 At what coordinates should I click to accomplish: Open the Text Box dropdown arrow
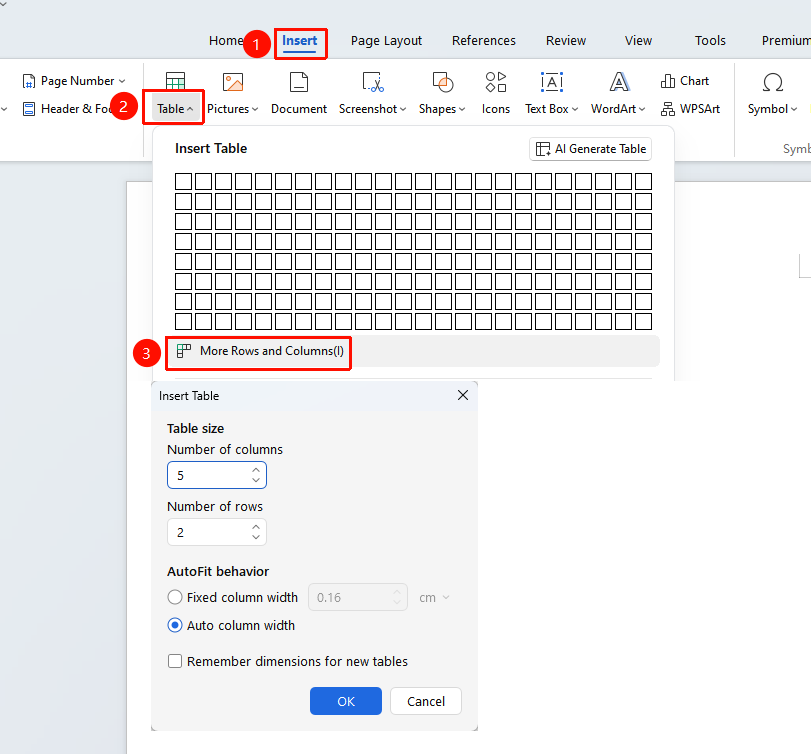[575, 109]
